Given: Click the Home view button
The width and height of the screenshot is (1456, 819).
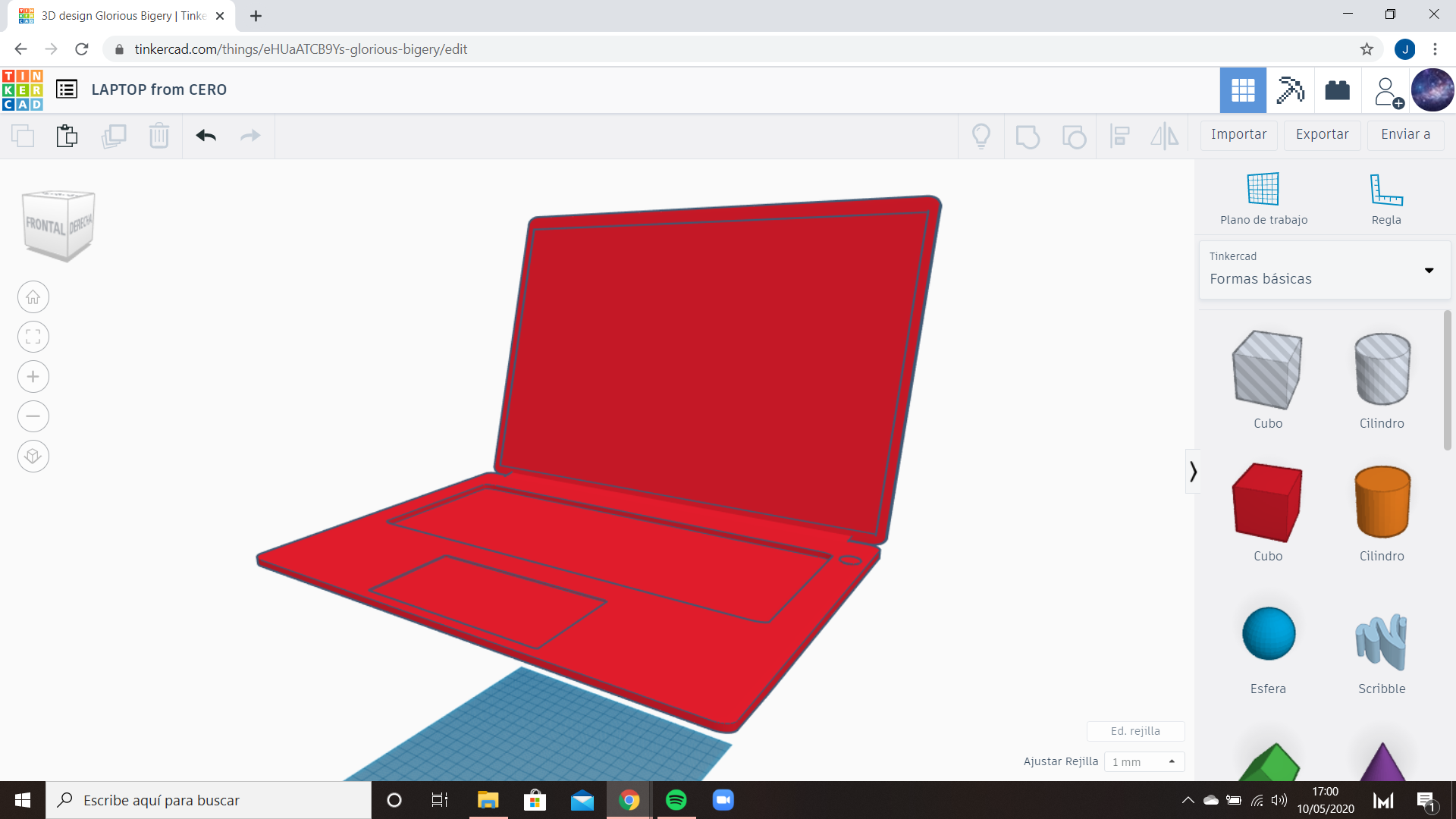Looking at the screenshot, I should coord(33,297).
